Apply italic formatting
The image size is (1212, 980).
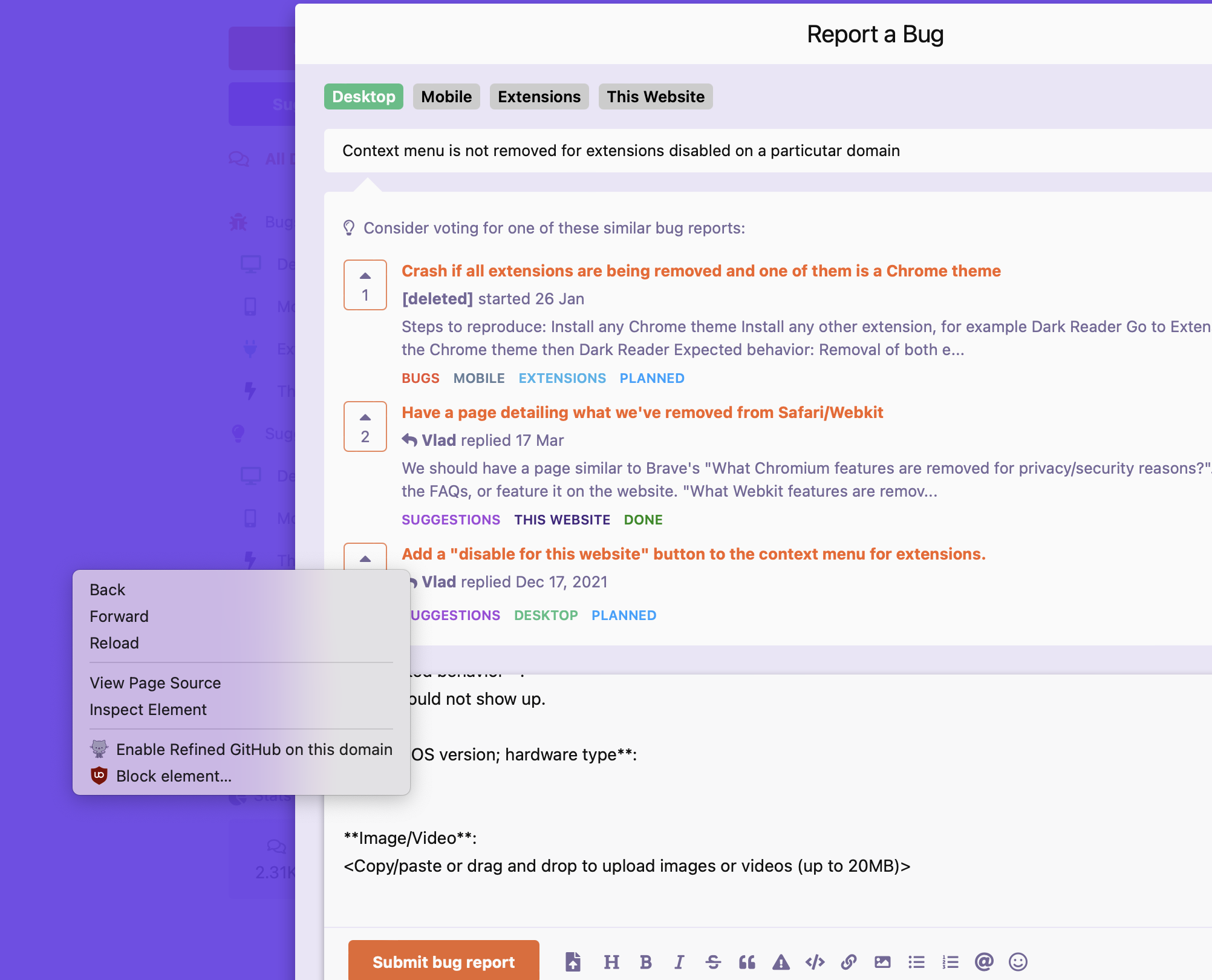pyautogui.click(x=679, y=961)
